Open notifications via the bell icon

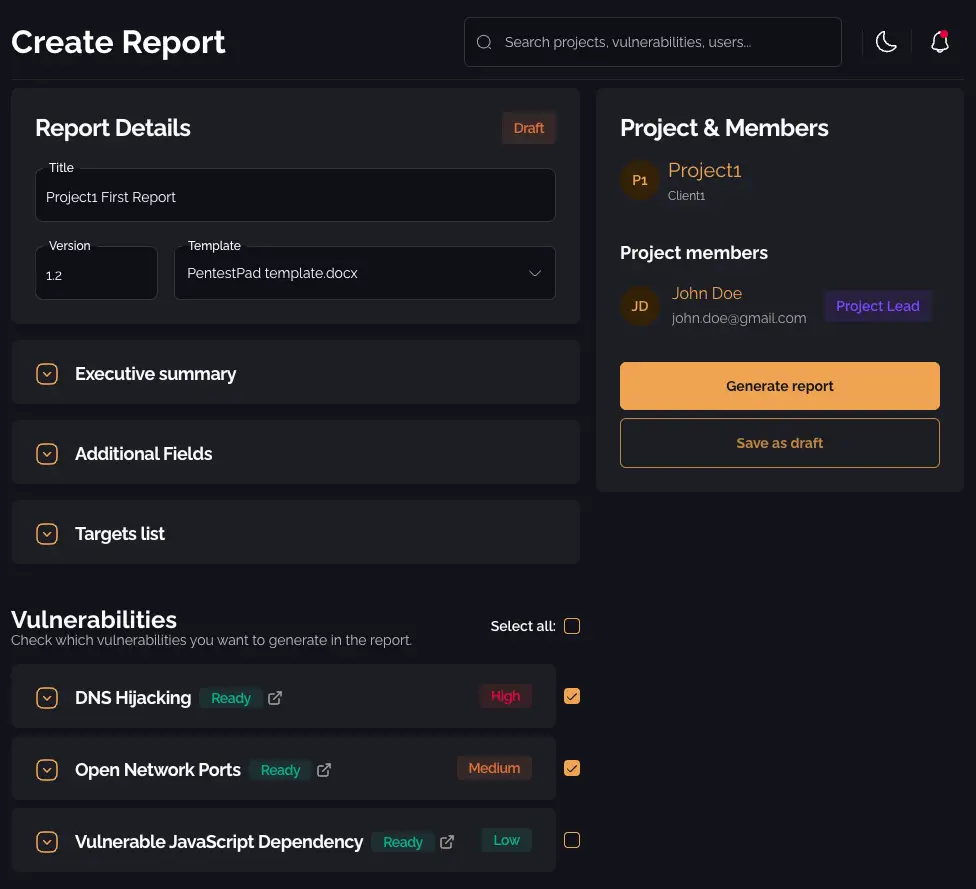[x=939, y=41]
